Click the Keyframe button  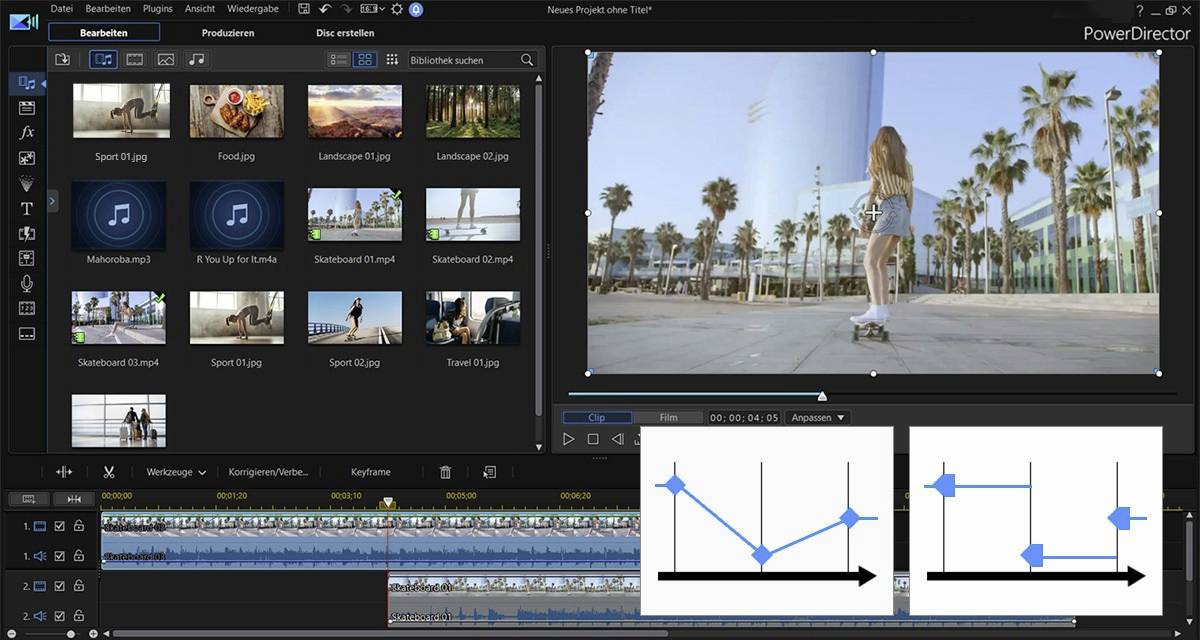(371, 472)
